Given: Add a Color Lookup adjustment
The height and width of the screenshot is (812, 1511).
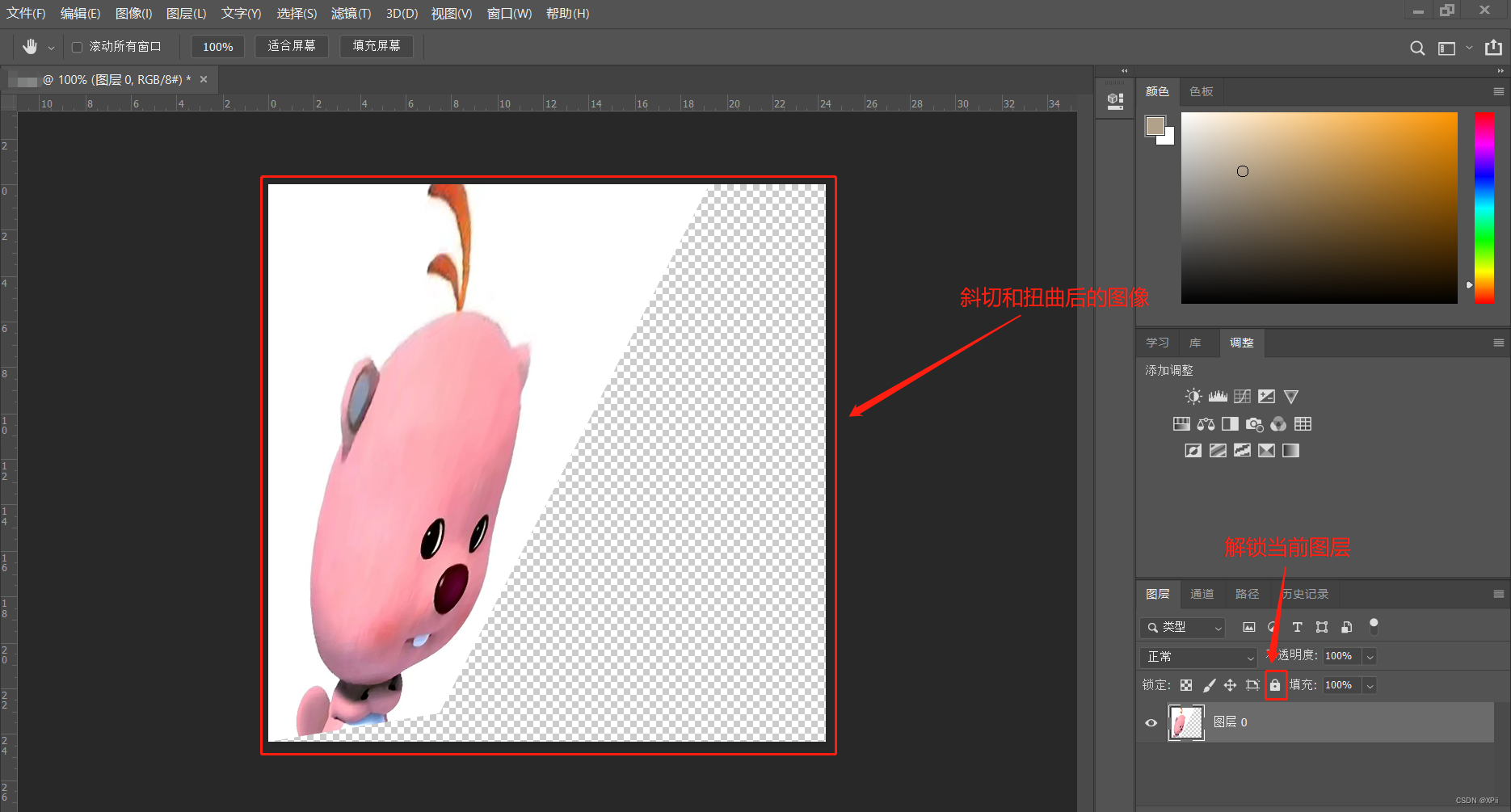Looking at the screenshot, I should 1303,424.
